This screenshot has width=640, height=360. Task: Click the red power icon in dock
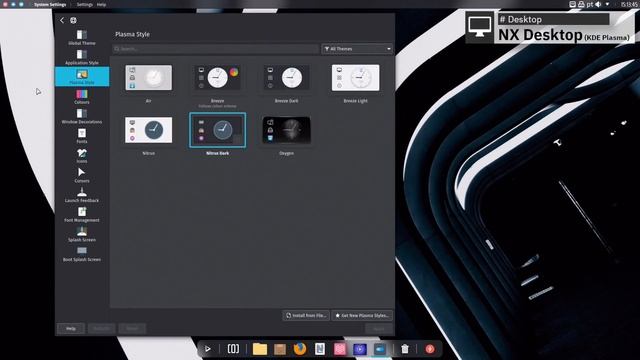tap(430, 349)
